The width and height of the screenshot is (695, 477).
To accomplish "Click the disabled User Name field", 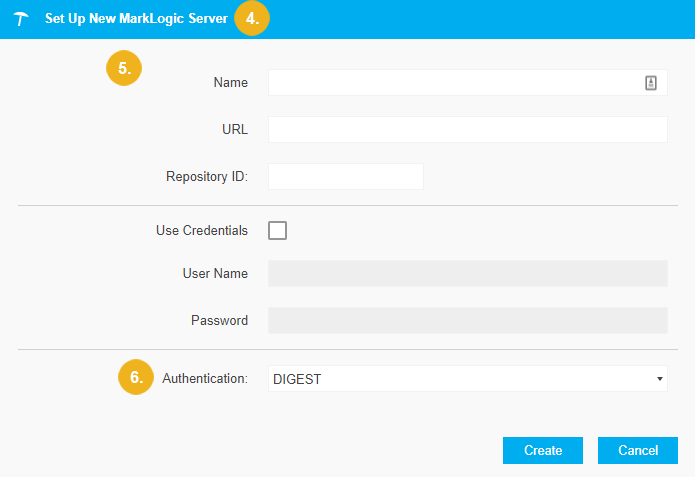I will point(468,274).
